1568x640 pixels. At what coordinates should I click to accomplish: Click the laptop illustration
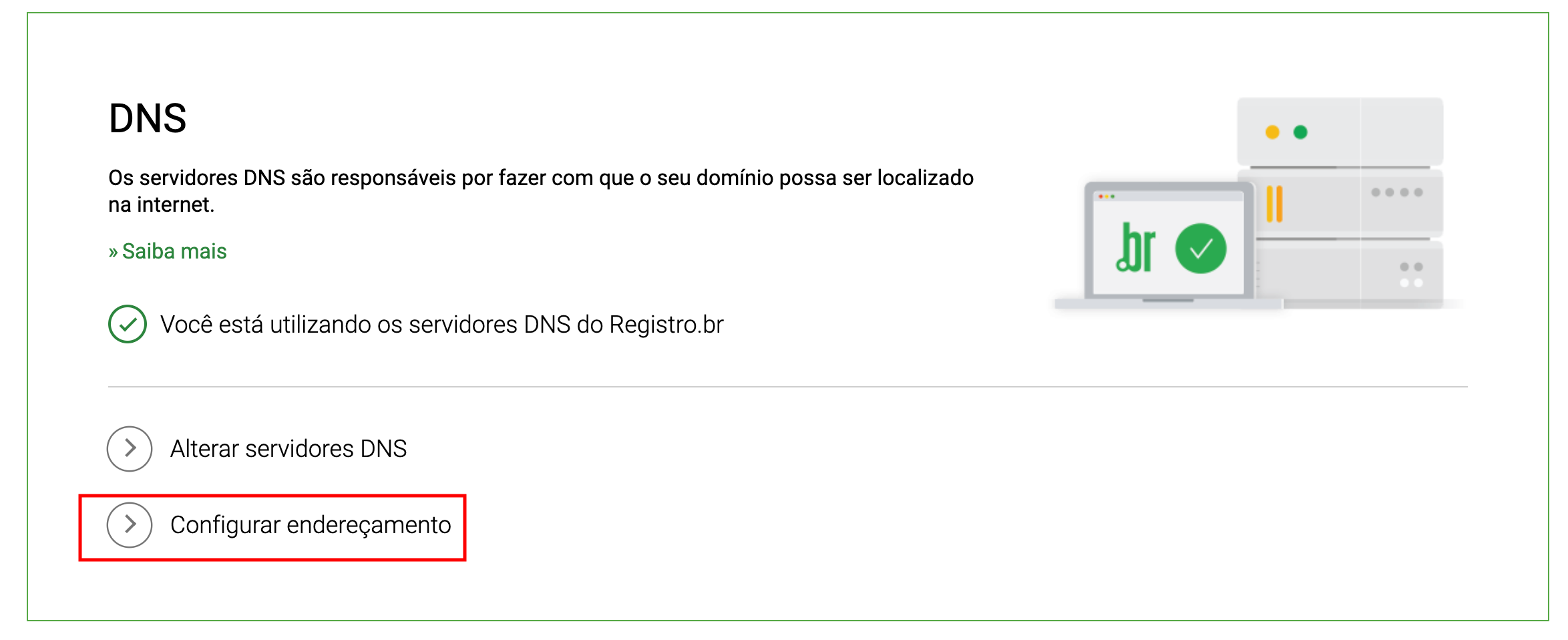(x=1168, y=245)
